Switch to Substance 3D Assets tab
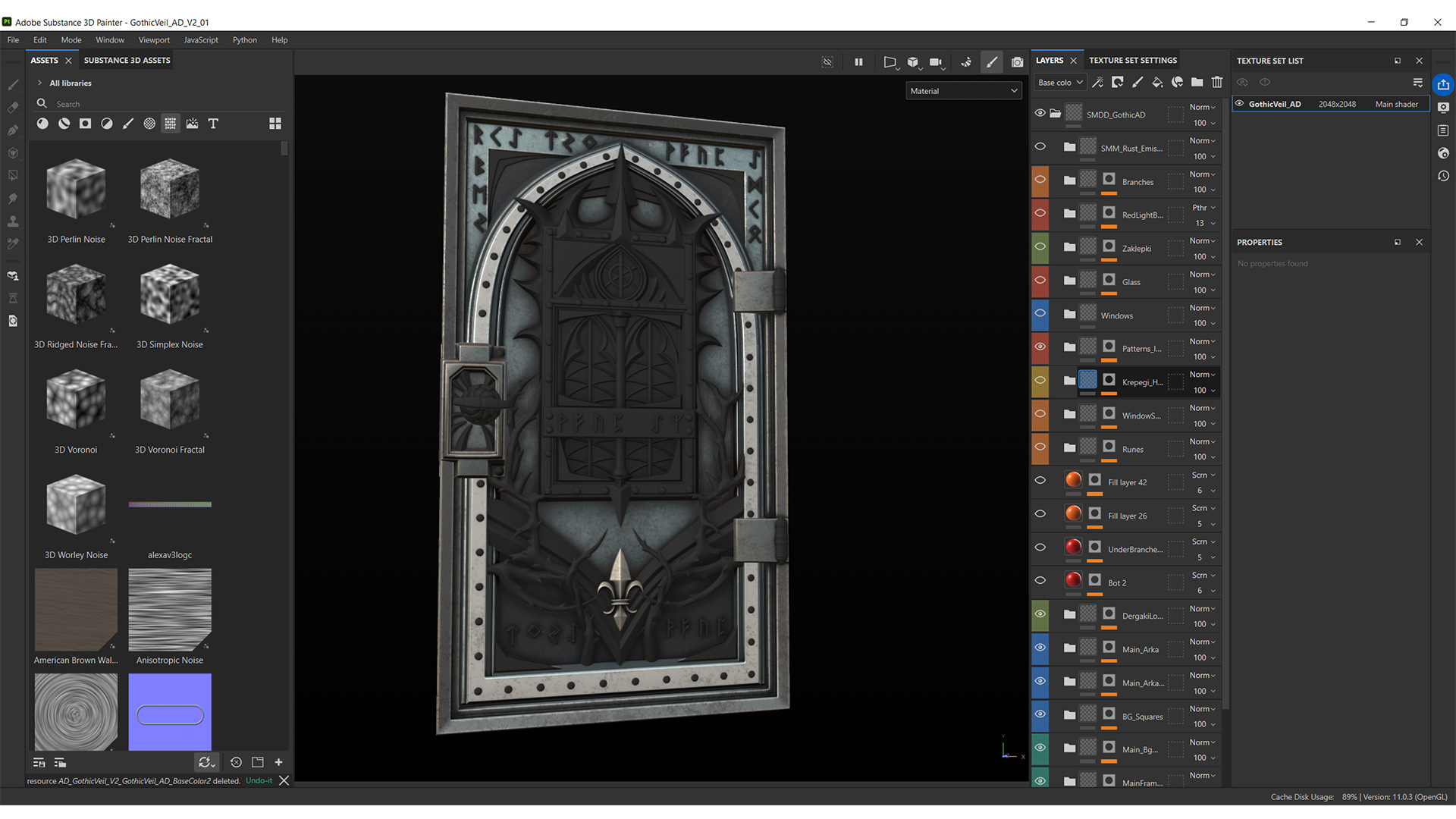This screenshot has width=1456, height=819. (127, 61)
